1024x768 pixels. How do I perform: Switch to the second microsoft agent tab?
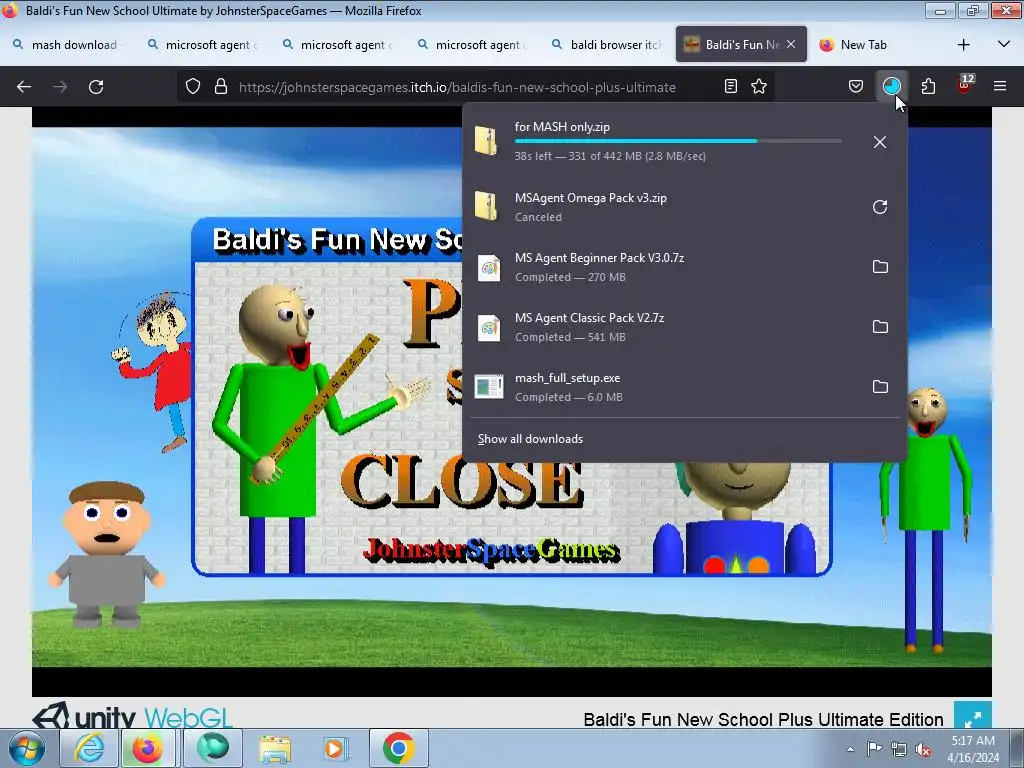338,44
